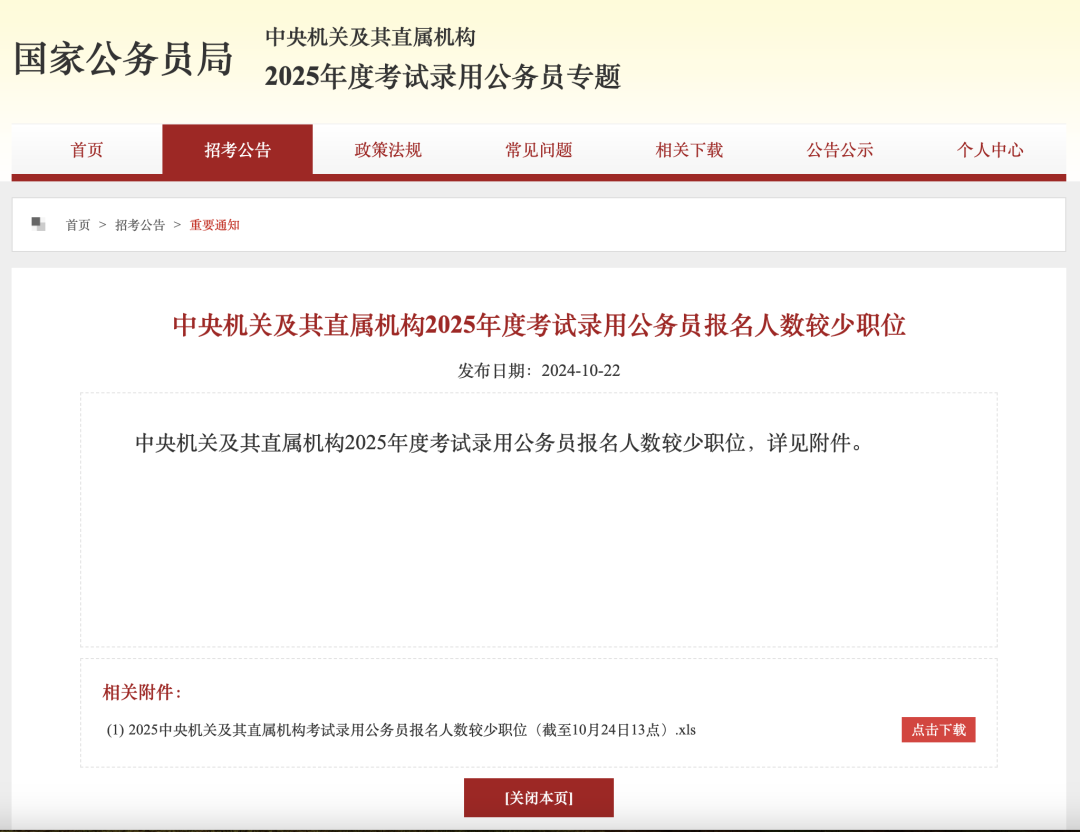Go to the 常见问题 tab
Viewport: 1080px width, 832px height.
[539, 149]
